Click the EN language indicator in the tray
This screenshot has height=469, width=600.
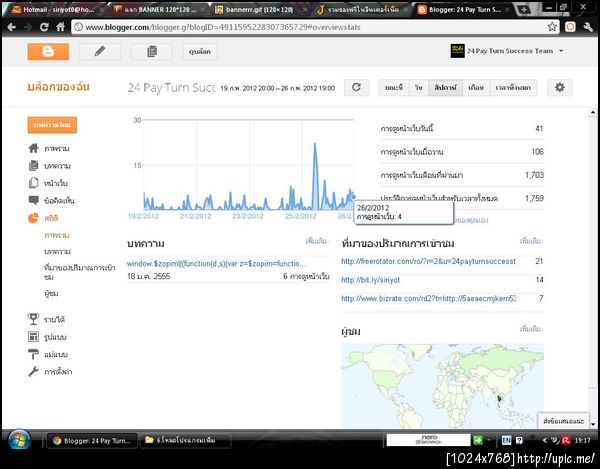(x=506, y=441)
